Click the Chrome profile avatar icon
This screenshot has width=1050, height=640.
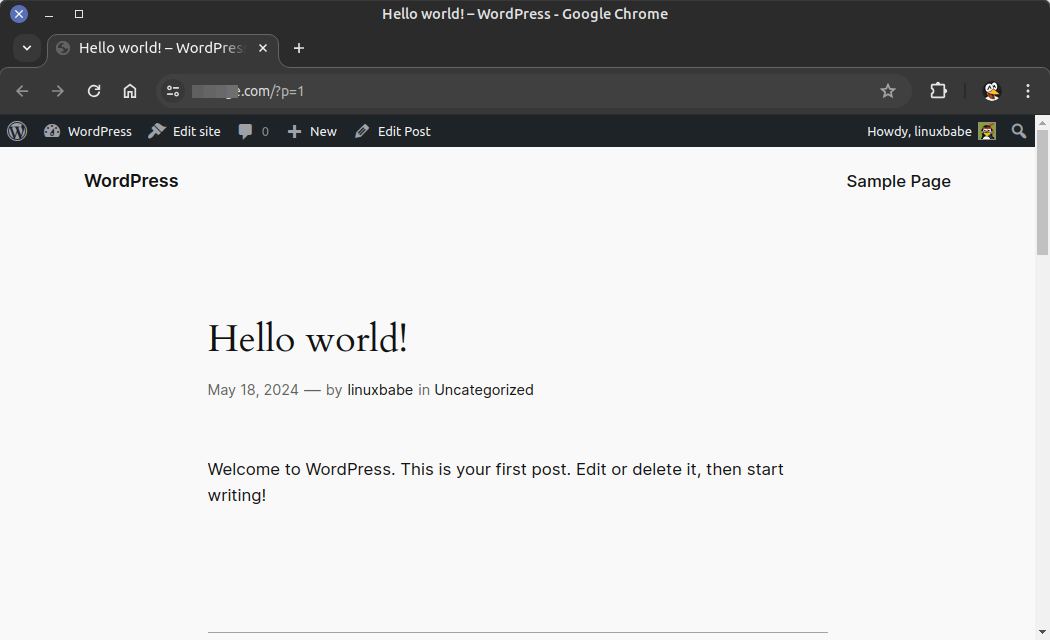(x=991, y=91)
